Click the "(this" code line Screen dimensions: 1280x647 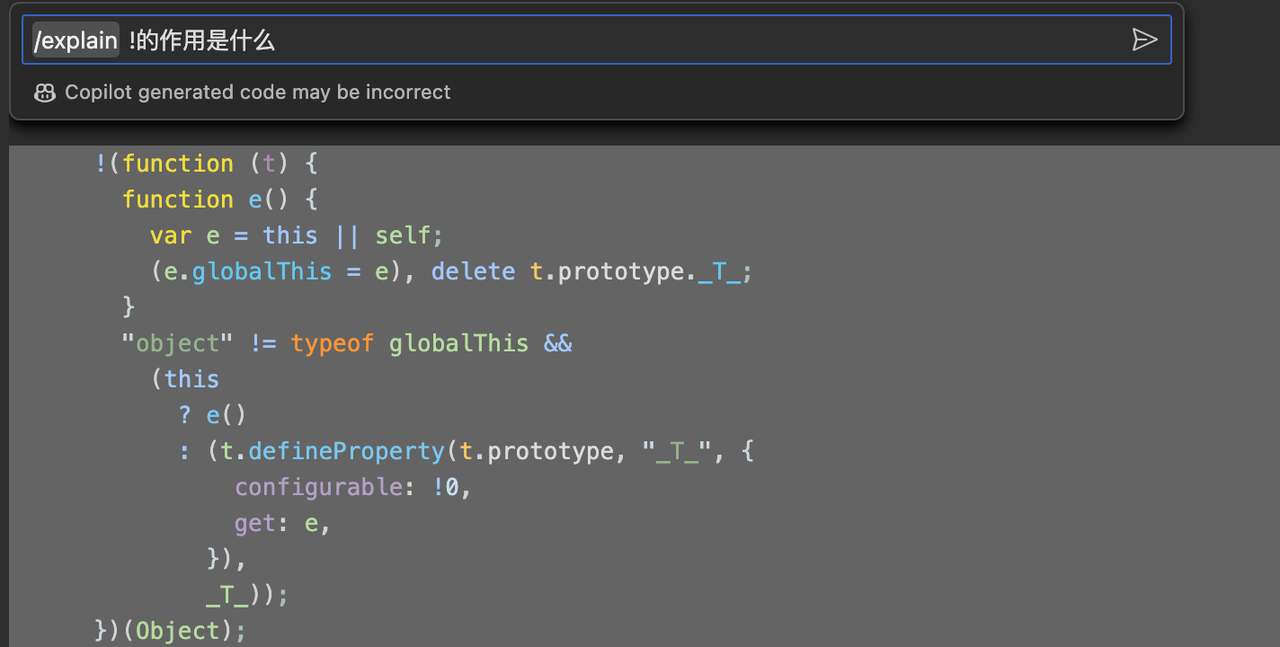pyautogui.click(x=185, y=379)
